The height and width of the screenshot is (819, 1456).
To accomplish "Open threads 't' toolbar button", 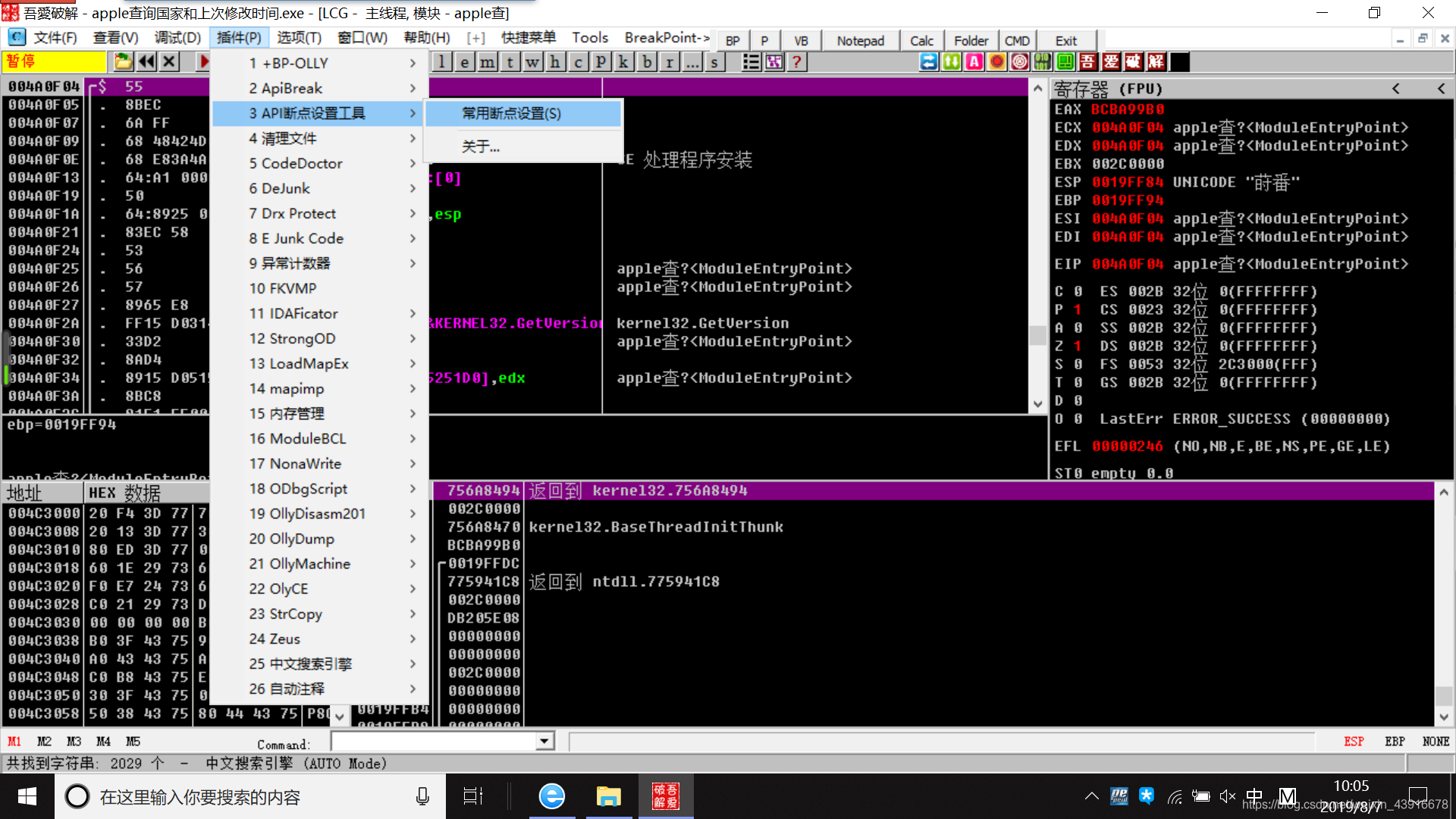I will [x=510, y=62].
